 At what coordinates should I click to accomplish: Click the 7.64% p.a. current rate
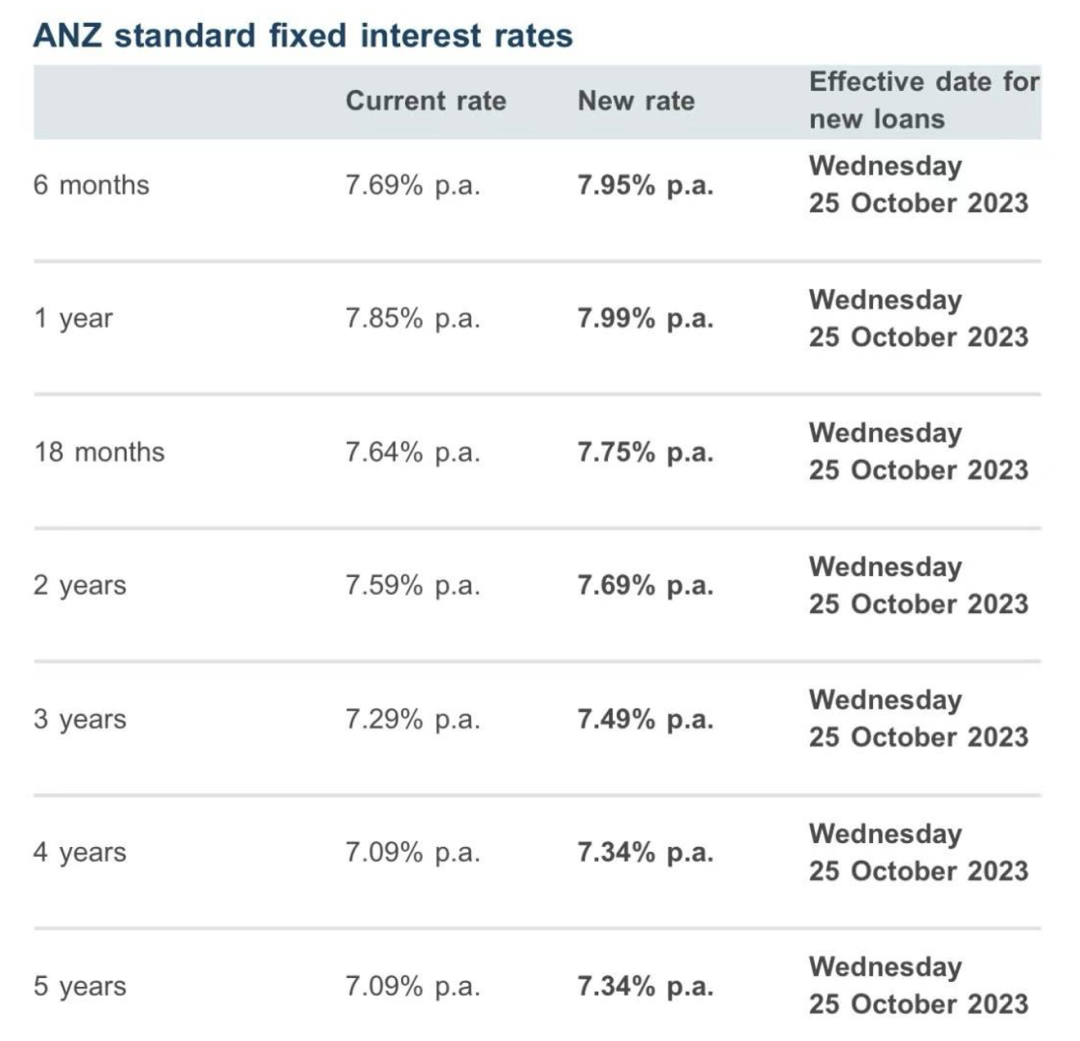click(413, 453)
